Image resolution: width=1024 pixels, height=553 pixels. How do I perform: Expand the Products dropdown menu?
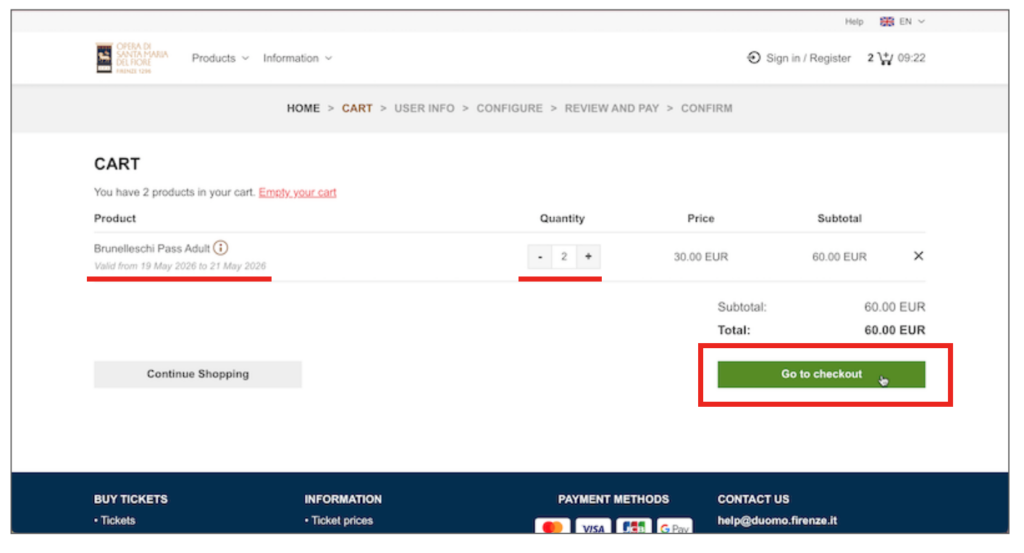[220, 58]
